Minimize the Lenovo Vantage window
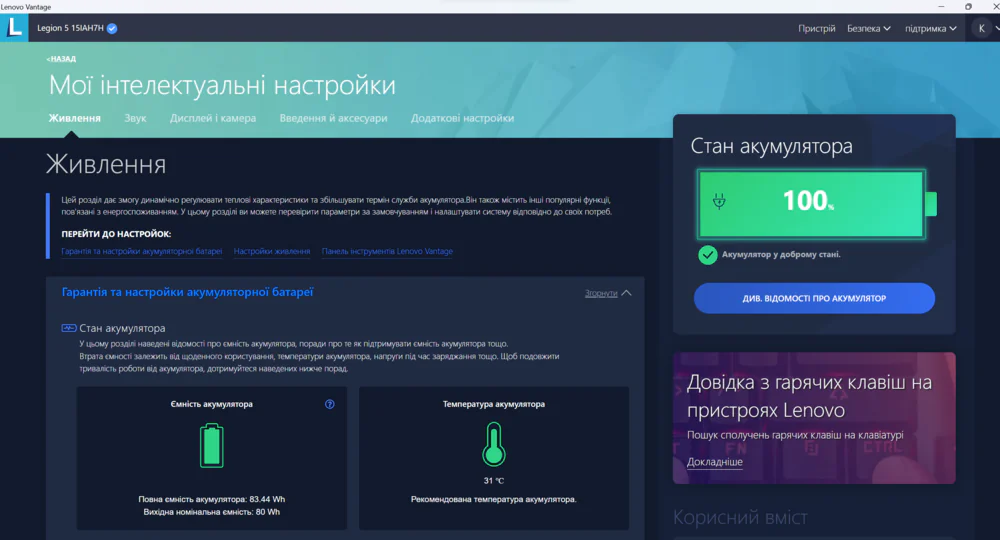The width and height of the screenshot is (1000, 540). pyautogui.click(x=941, y=6)
